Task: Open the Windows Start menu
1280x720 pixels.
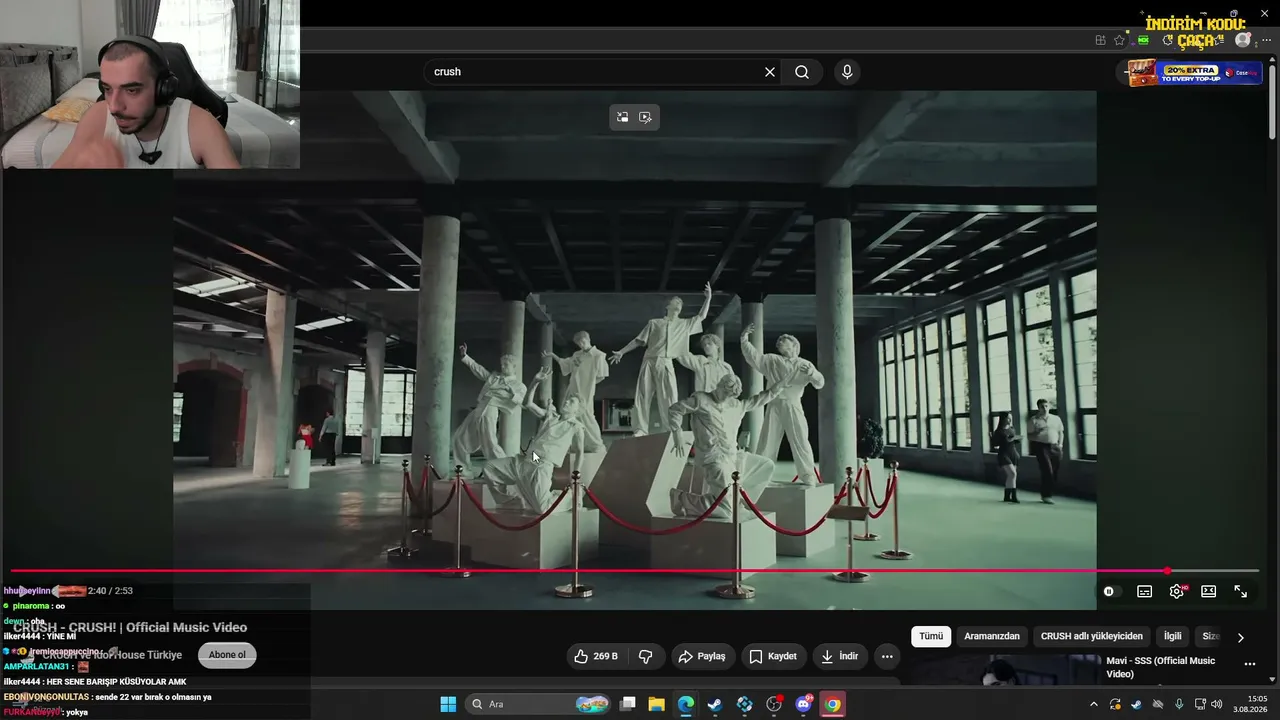Action: (448, 704)
